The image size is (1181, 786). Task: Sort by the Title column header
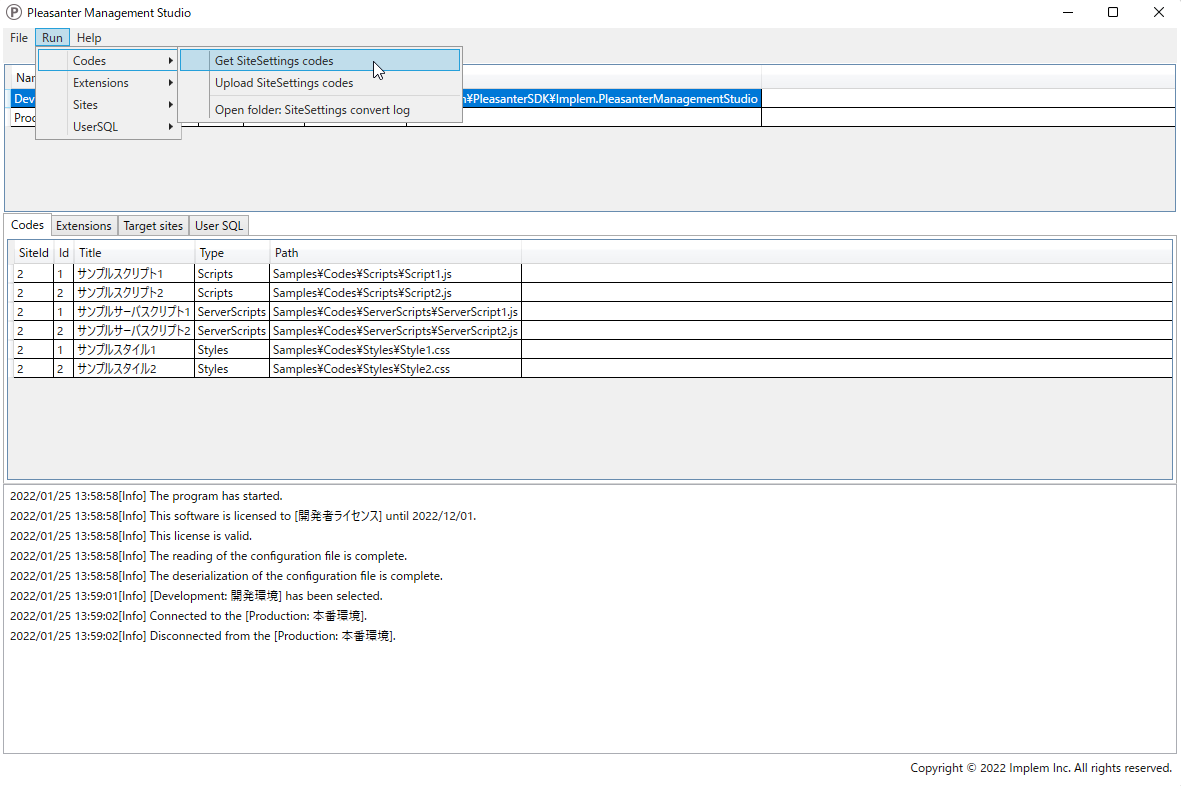pos(134,253)
